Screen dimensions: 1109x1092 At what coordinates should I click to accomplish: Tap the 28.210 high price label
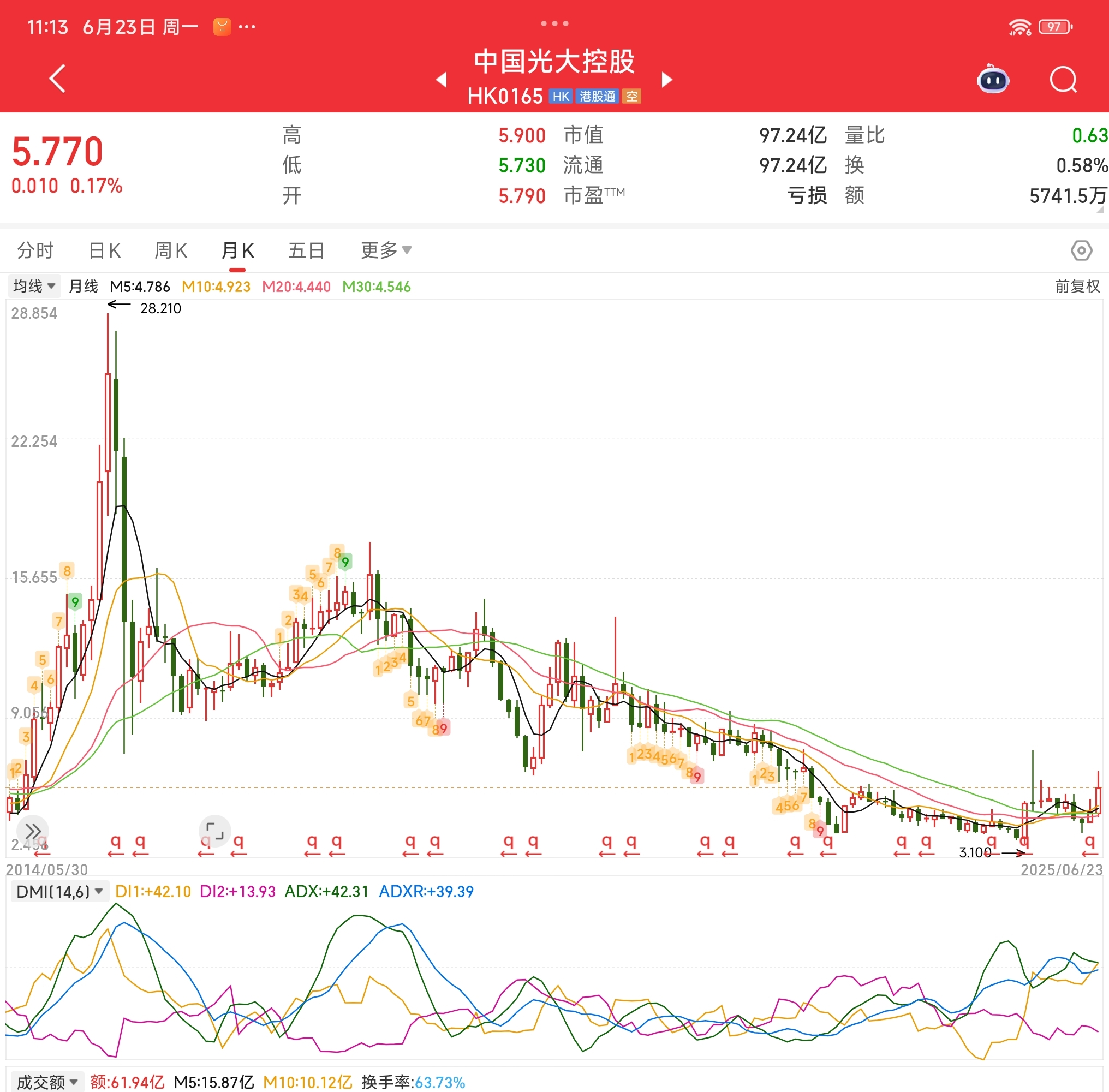coord(160,308)
